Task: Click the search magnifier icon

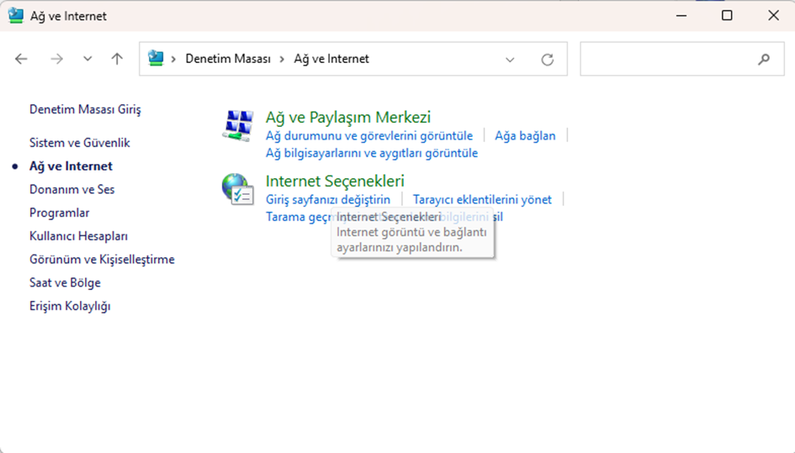Action: (764, 59)
